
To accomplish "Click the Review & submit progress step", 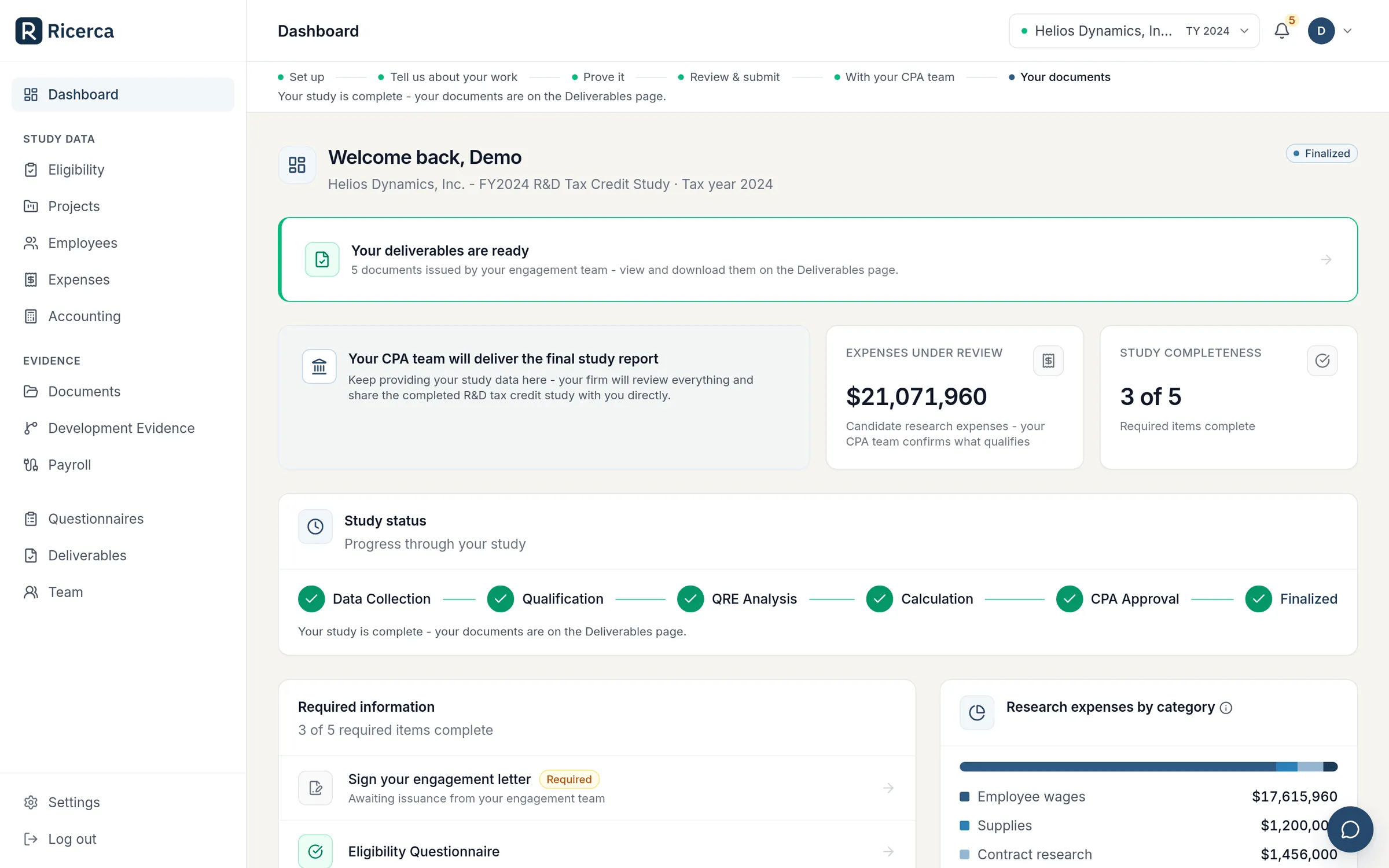I will [729, 77].
